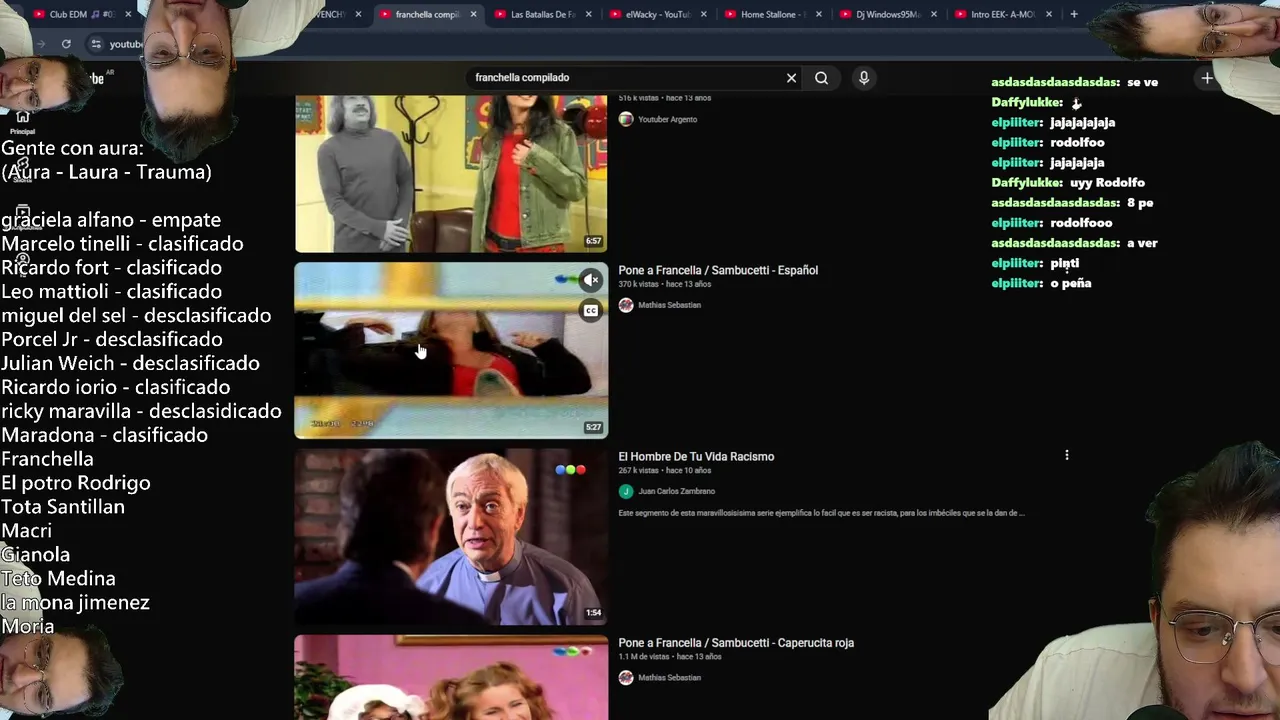Open a new browser tab with the plus
Viewport: 1280px width, 720px height.
[1074, 14]
